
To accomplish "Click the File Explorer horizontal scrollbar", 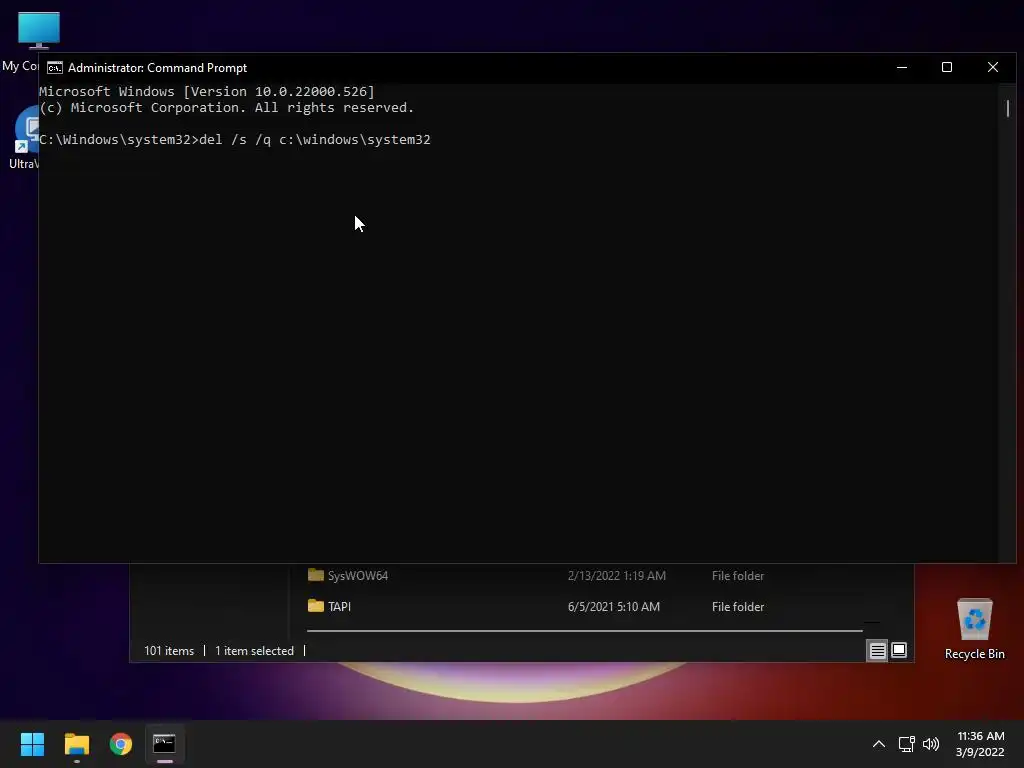I will 584,631.
